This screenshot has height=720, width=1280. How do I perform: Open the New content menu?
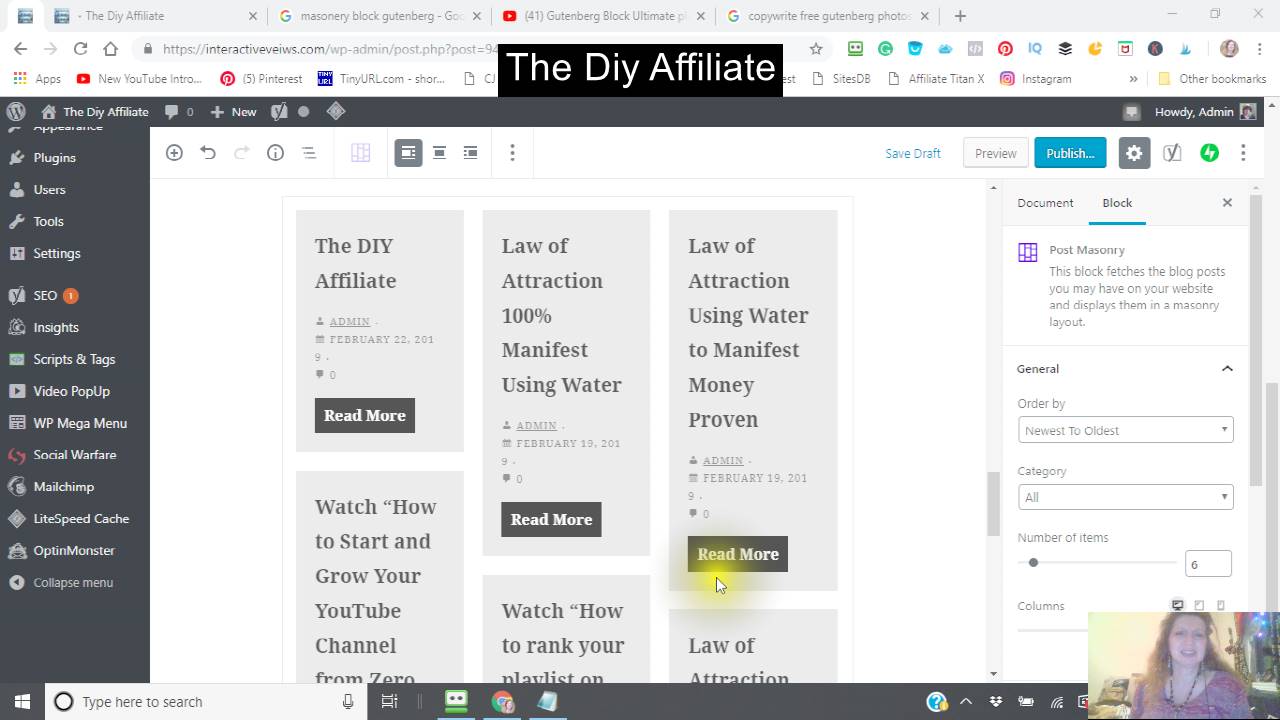pos(233,112)
